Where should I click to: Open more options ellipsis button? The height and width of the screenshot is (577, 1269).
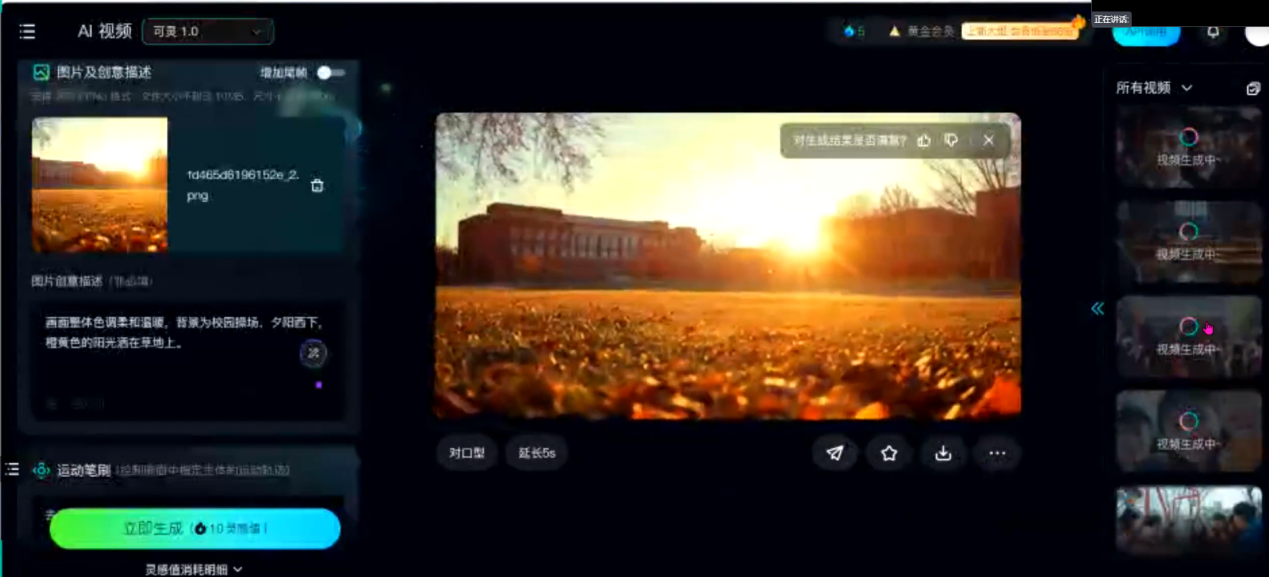pyautogui.click(x=997, y=453)
